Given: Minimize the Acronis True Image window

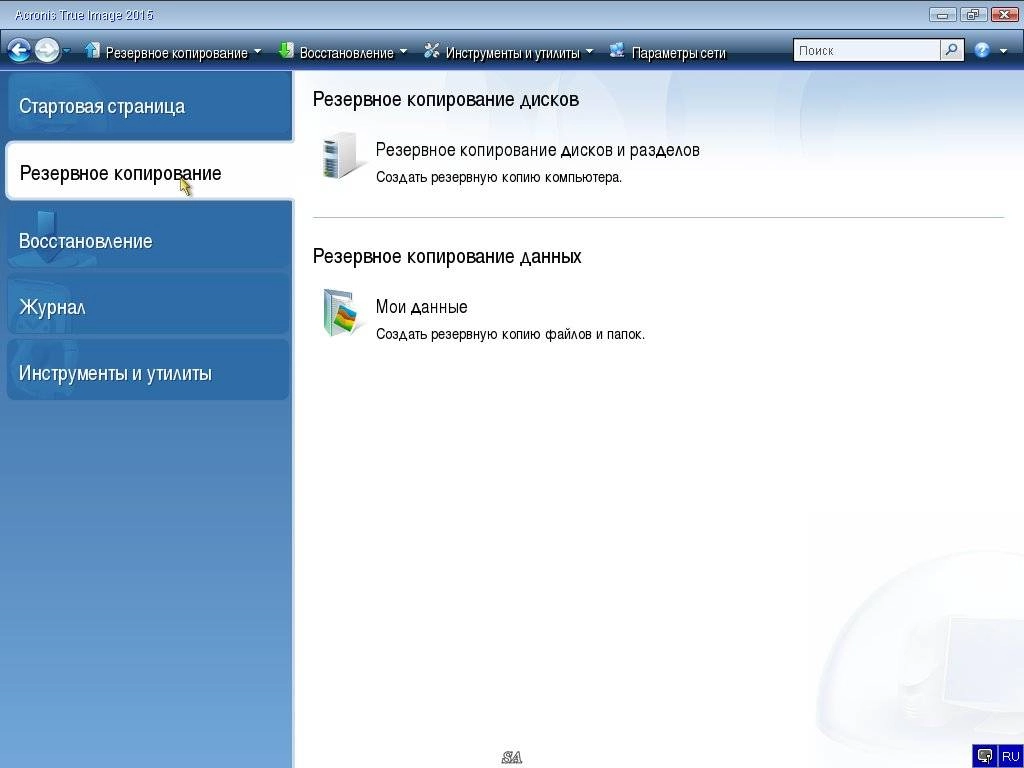Looking at the screenshot, I should [942, 15].
